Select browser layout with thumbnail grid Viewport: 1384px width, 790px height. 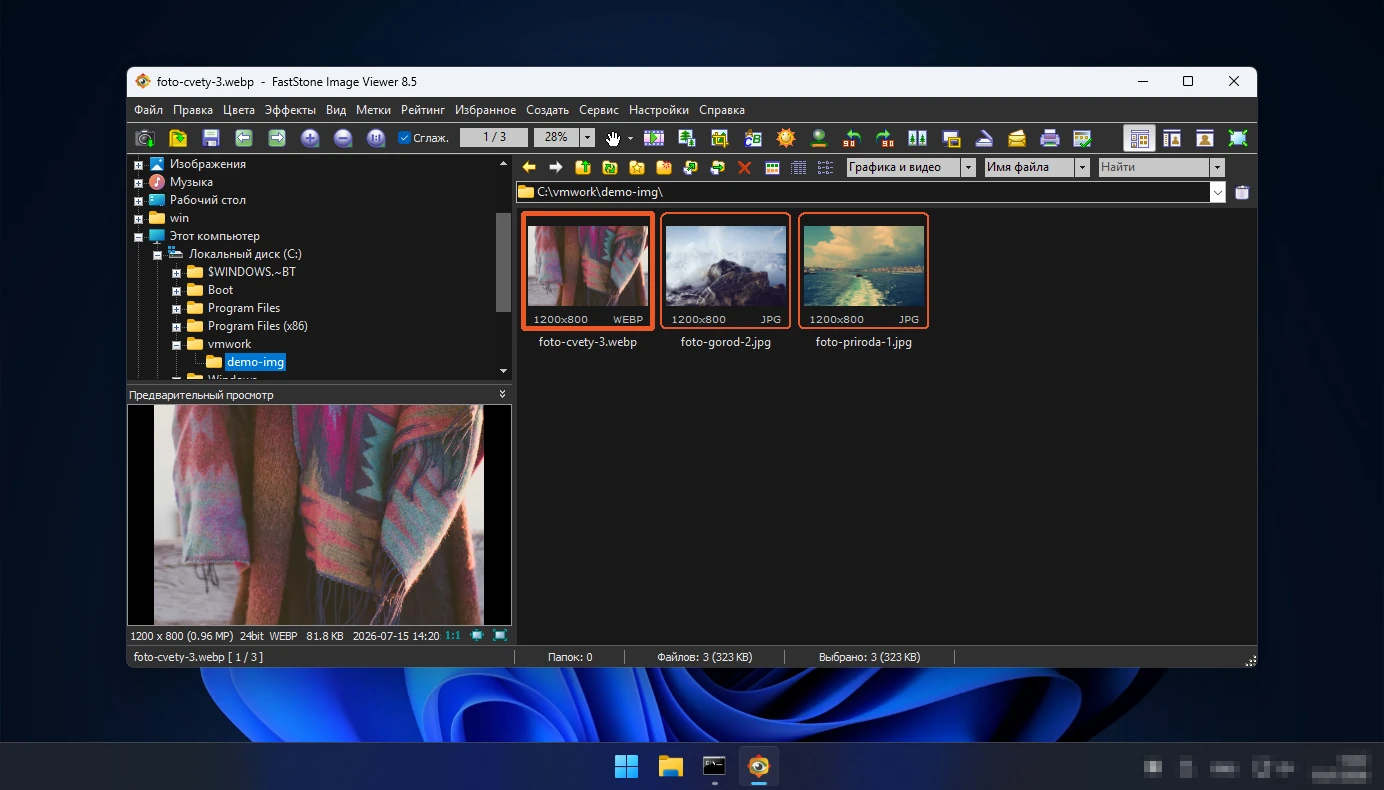(x=1139, y=138)
